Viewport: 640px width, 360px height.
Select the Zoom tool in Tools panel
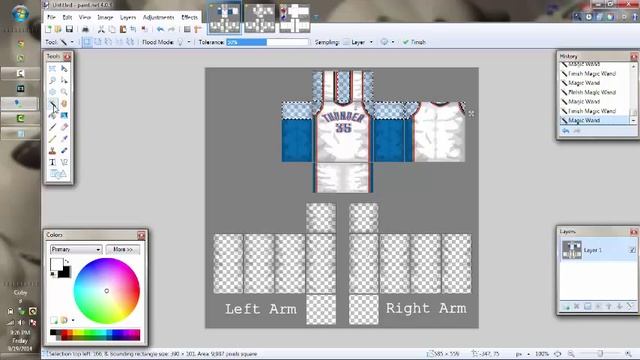[x=64, y=92]
